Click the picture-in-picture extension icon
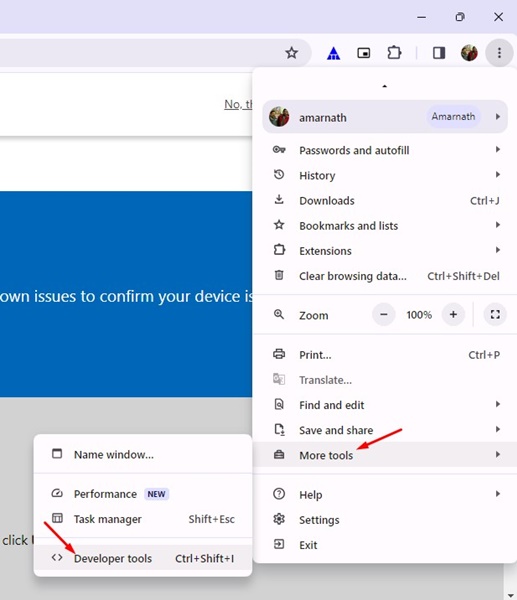 point(364,53)
